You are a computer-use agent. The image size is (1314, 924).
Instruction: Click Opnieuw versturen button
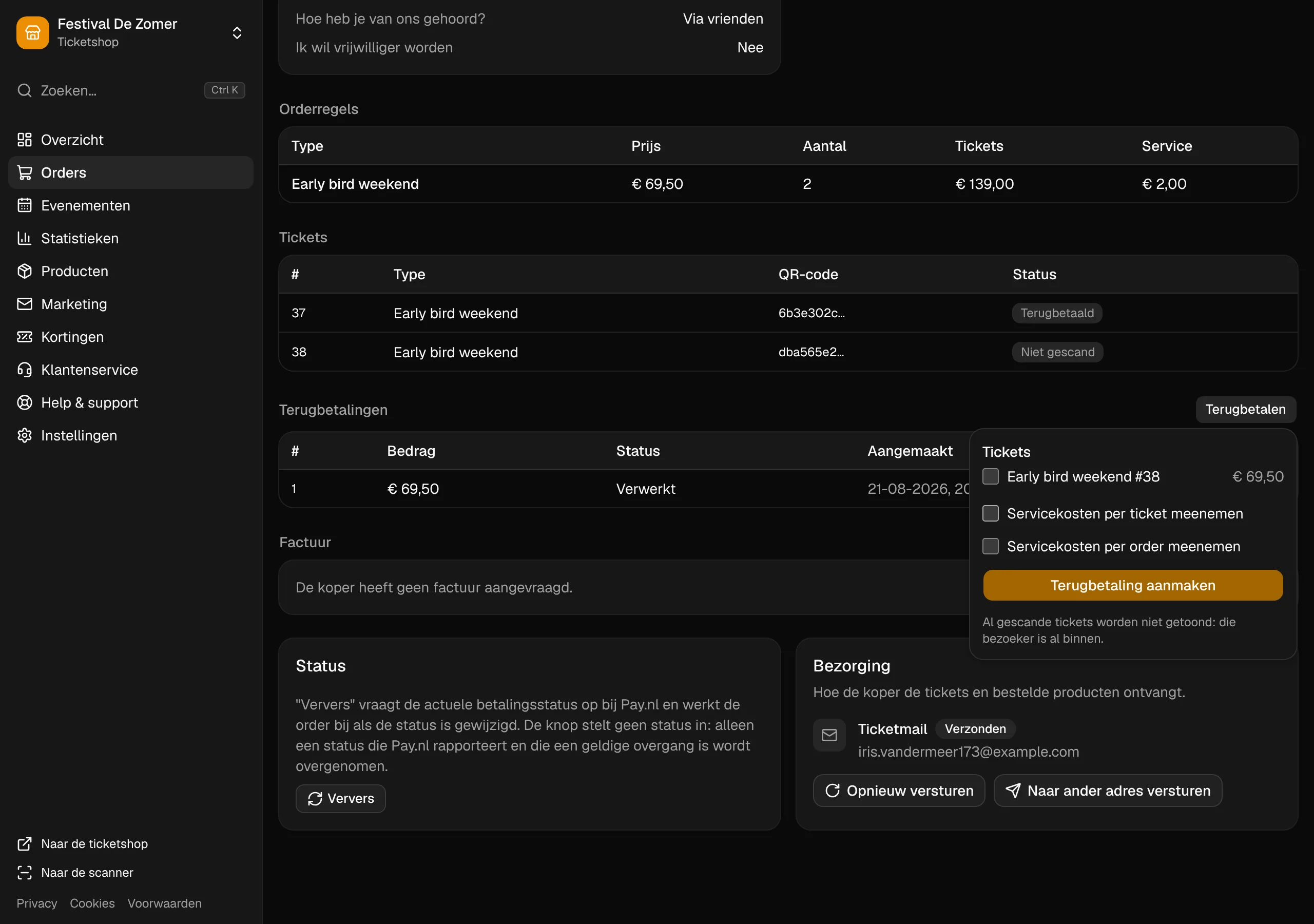click(x=899, y=791)
